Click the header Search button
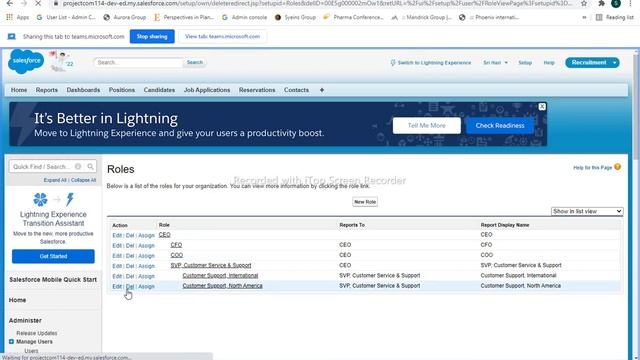This screenshot has height=360, width=640. 195,62
